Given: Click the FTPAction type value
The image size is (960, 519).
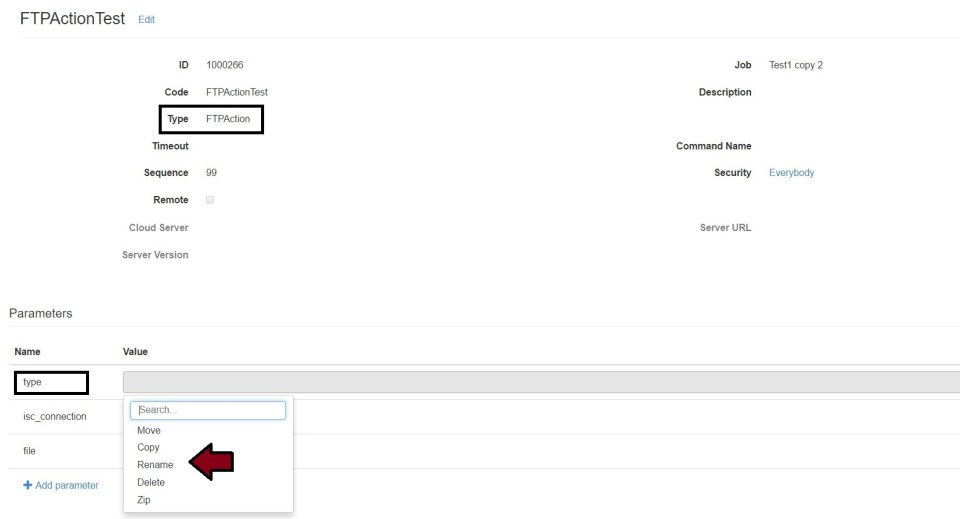Looking at the screenshot, I should (227, 119).
